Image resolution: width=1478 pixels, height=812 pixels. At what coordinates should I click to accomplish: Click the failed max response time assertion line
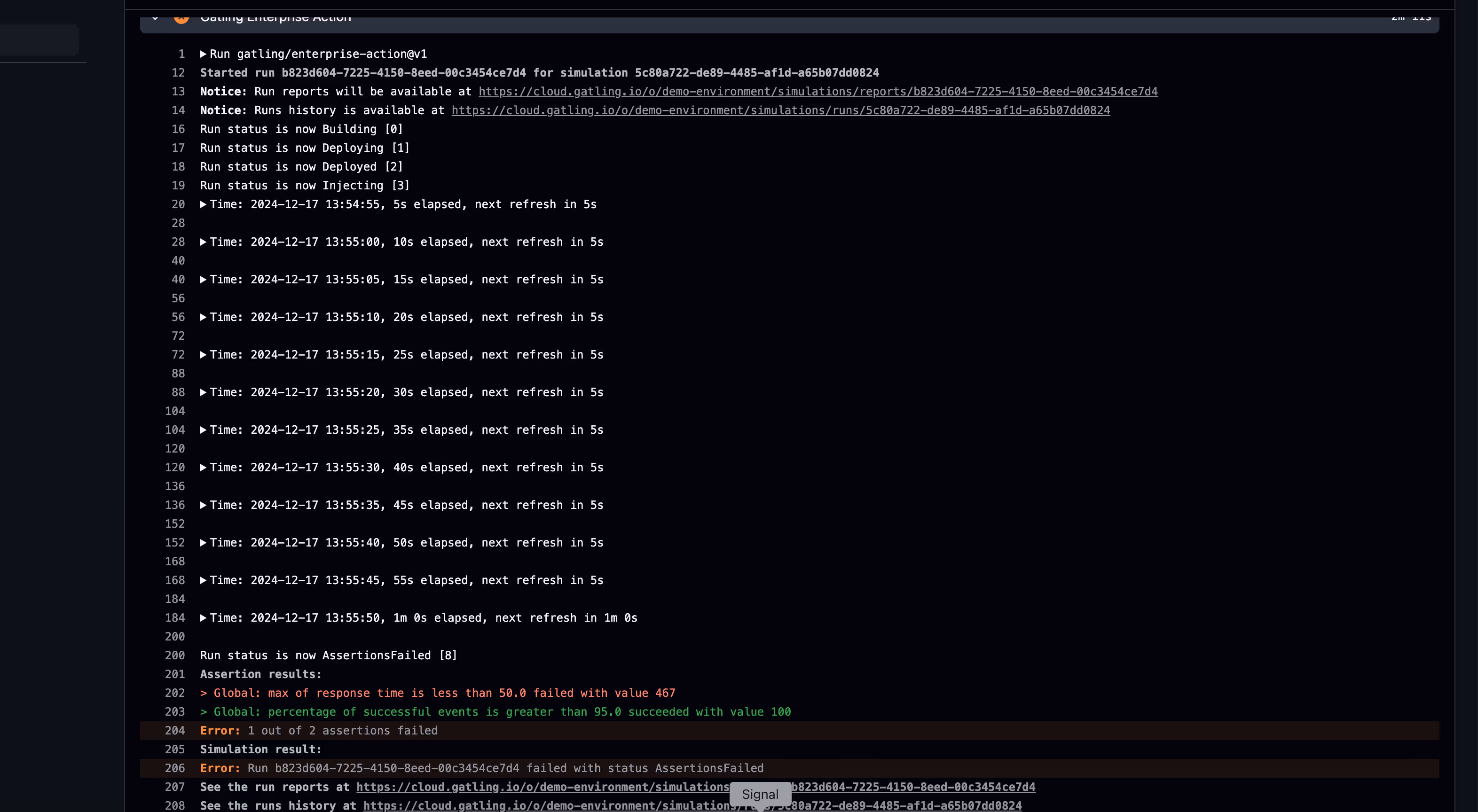point(438,693)
